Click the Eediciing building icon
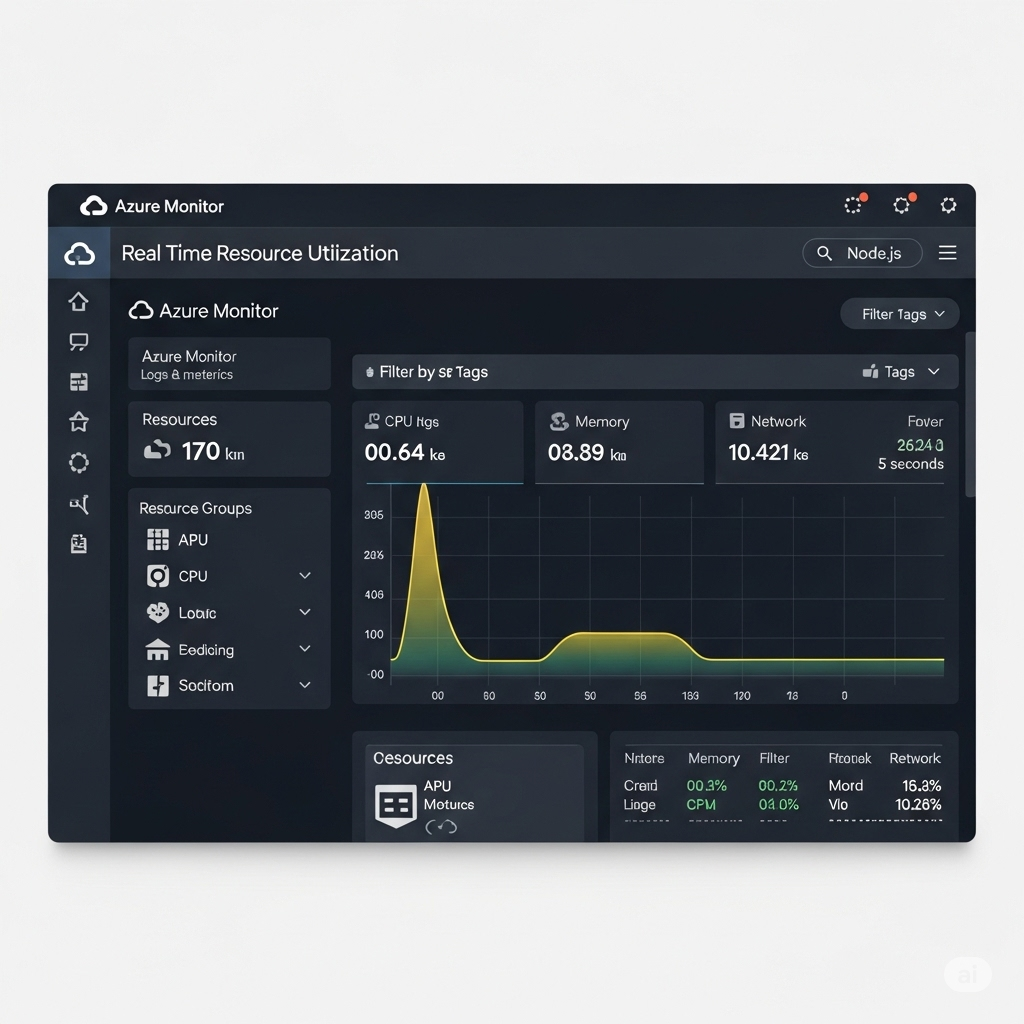1024x1024 pixels. (x=157, y=650)
